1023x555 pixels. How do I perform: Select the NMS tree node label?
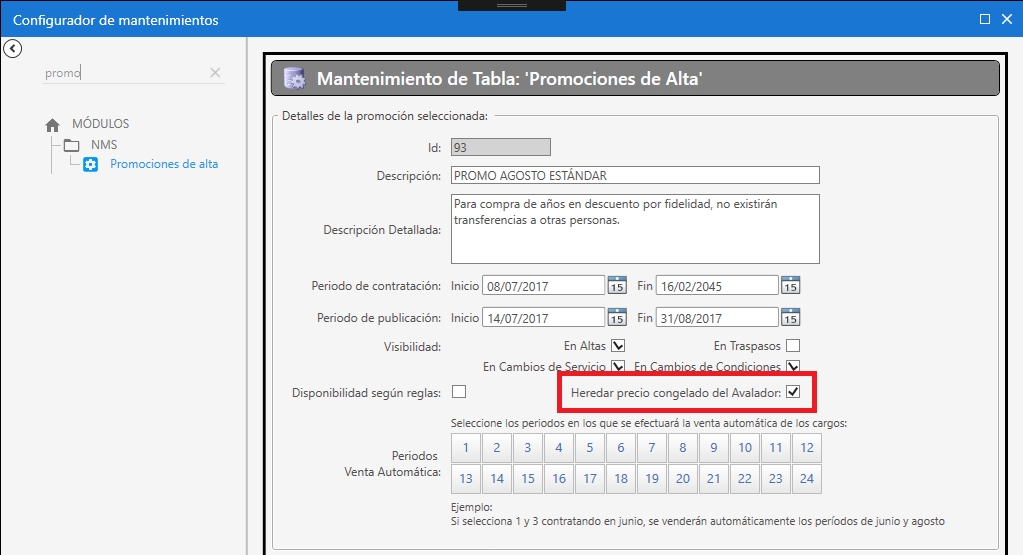tap(104, 145)
